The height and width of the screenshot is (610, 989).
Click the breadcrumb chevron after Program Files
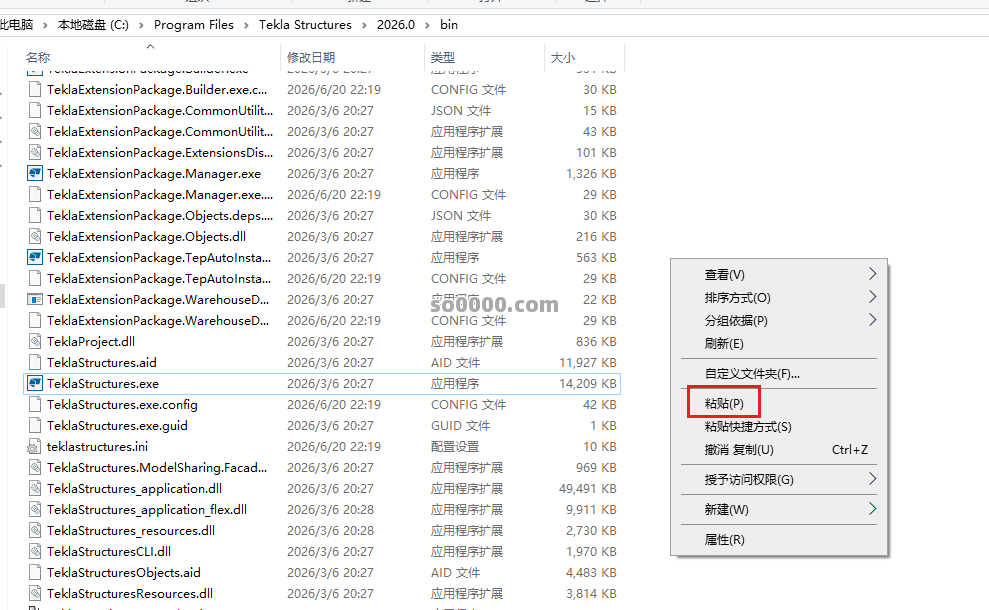[247, 25]
